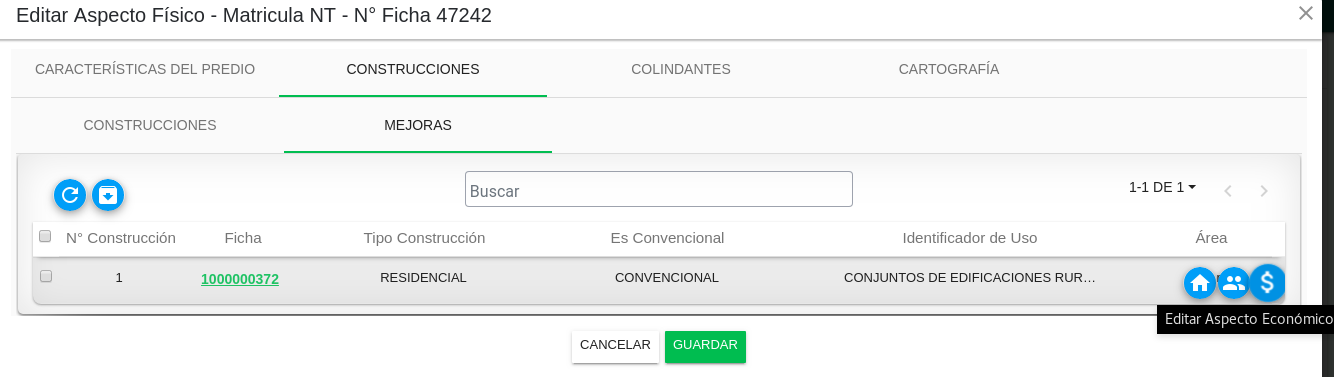Click the blue house icon in row 1

pyautogui.click(x=1200, y=283)
